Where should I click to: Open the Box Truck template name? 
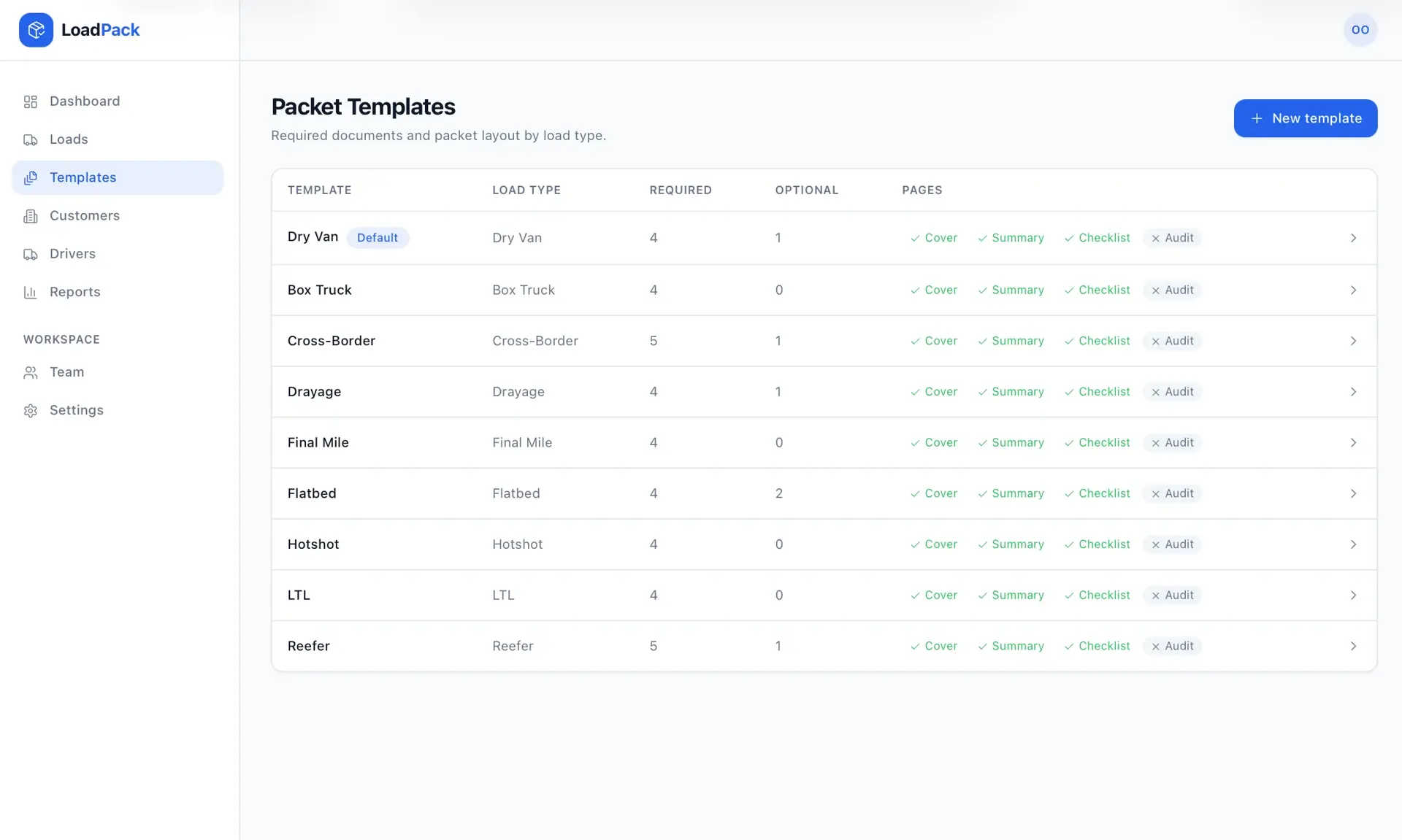click(x=319, y=290)
